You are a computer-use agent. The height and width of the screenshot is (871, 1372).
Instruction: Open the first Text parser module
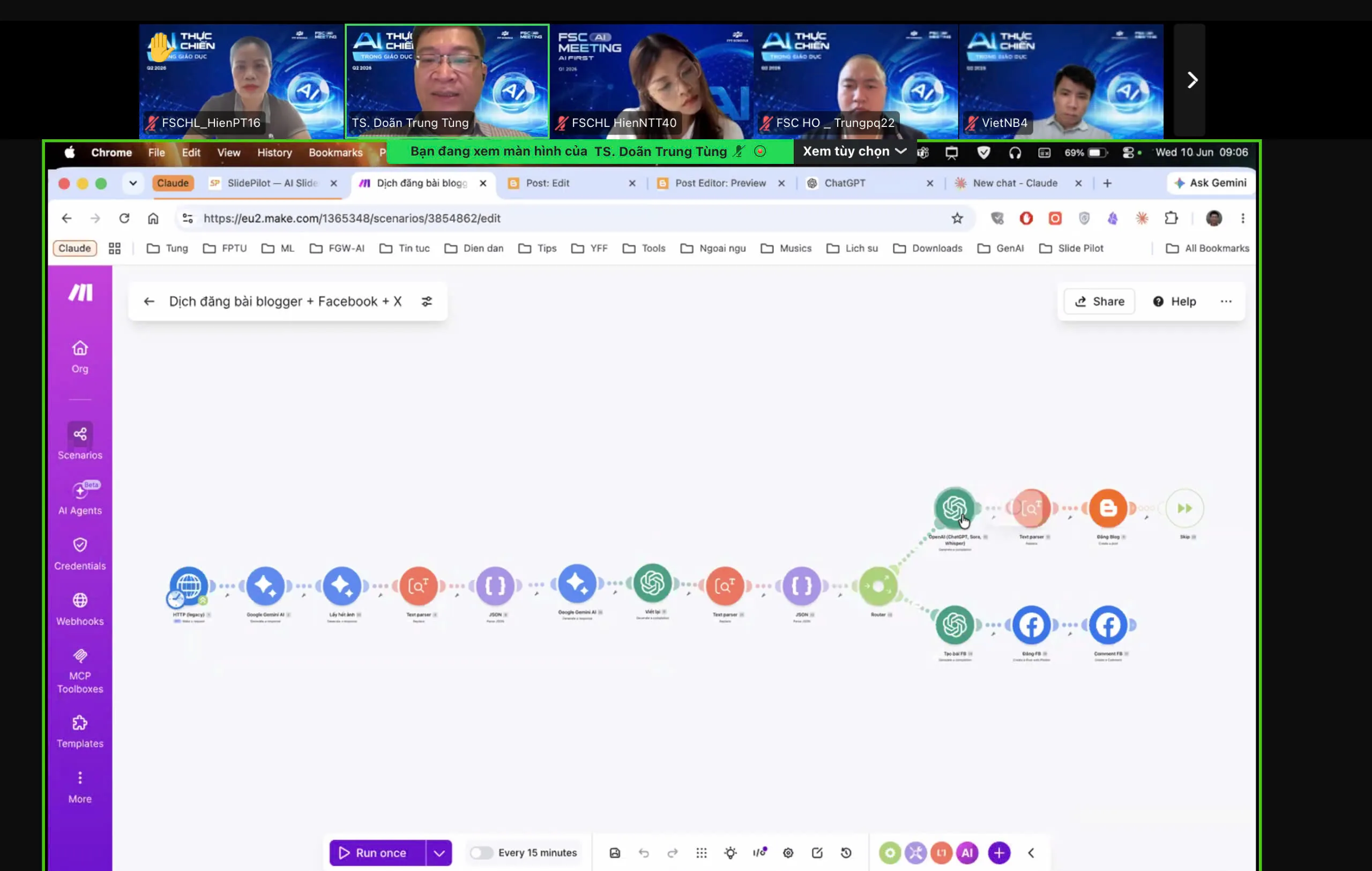coord(419,585)
